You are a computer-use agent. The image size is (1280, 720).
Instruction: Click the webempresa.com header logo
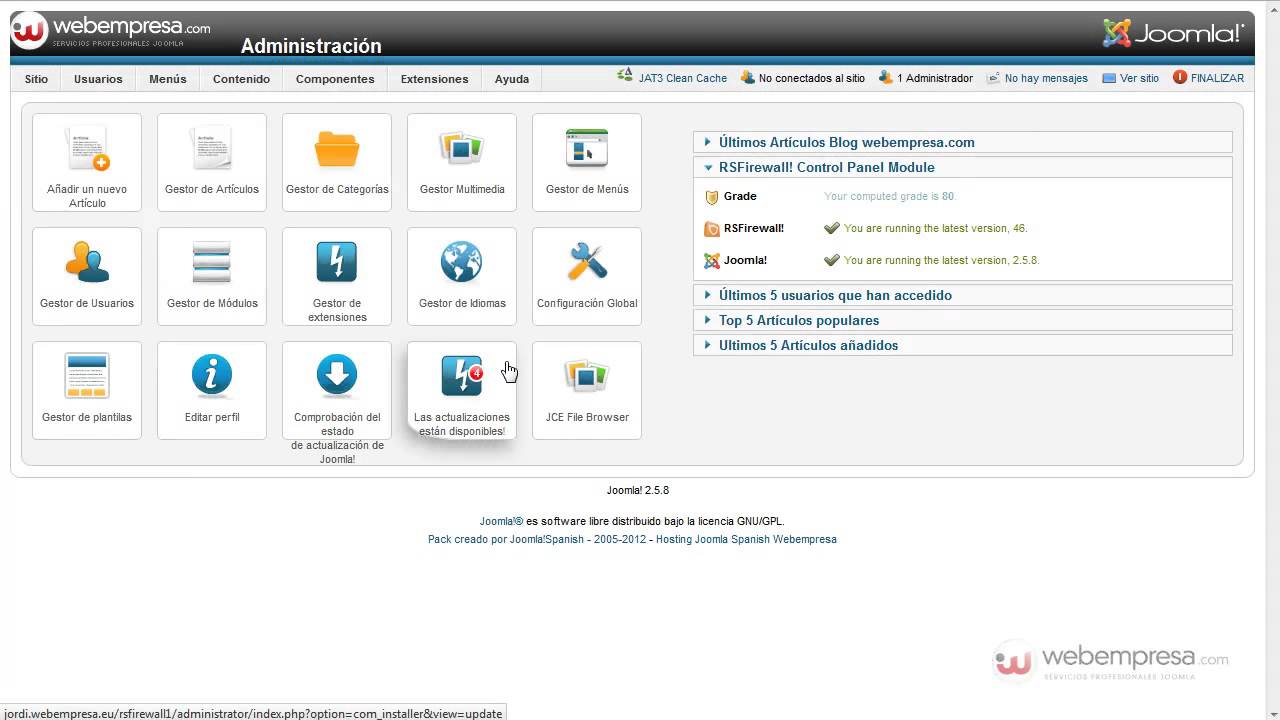(111, 31)
